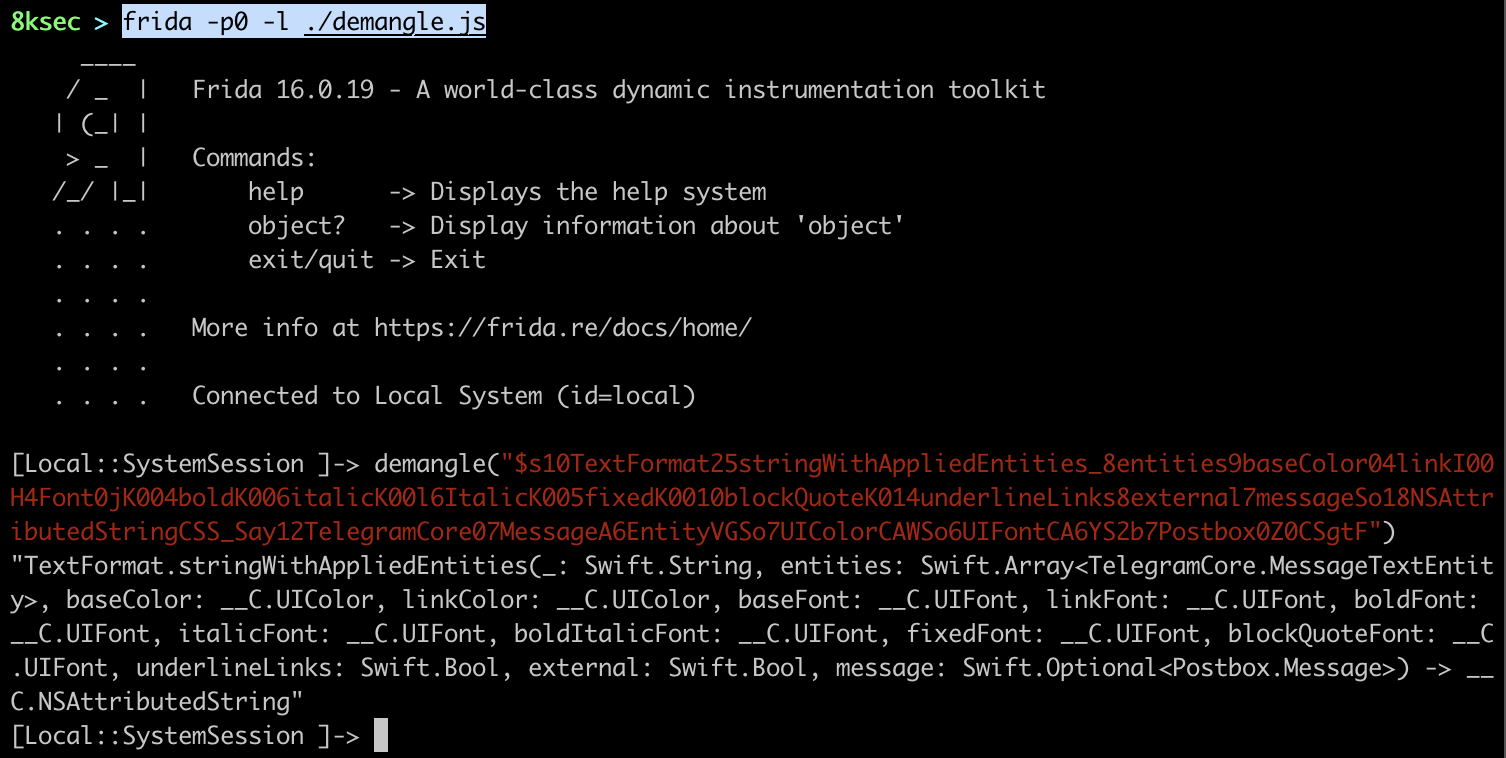Click the underlined ./demangle.js file path

[395, 21]
